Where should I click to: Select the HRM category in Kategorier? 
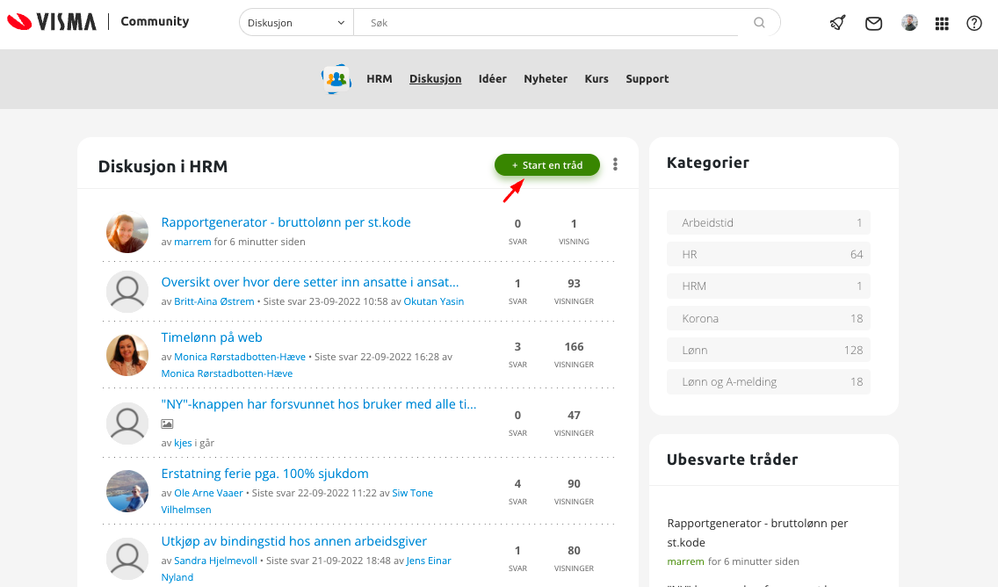[x=768, y=286]
